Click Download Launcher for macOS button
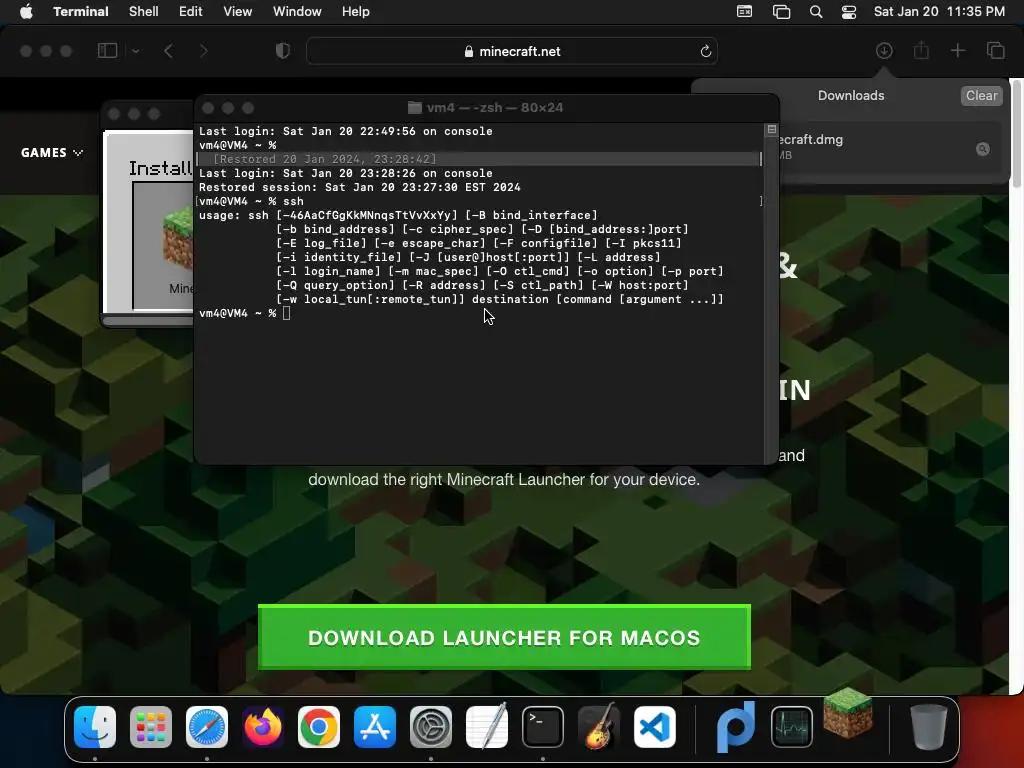Image resolution: width=1024 pixels, height=768 pixels. [x=504, y=637]
